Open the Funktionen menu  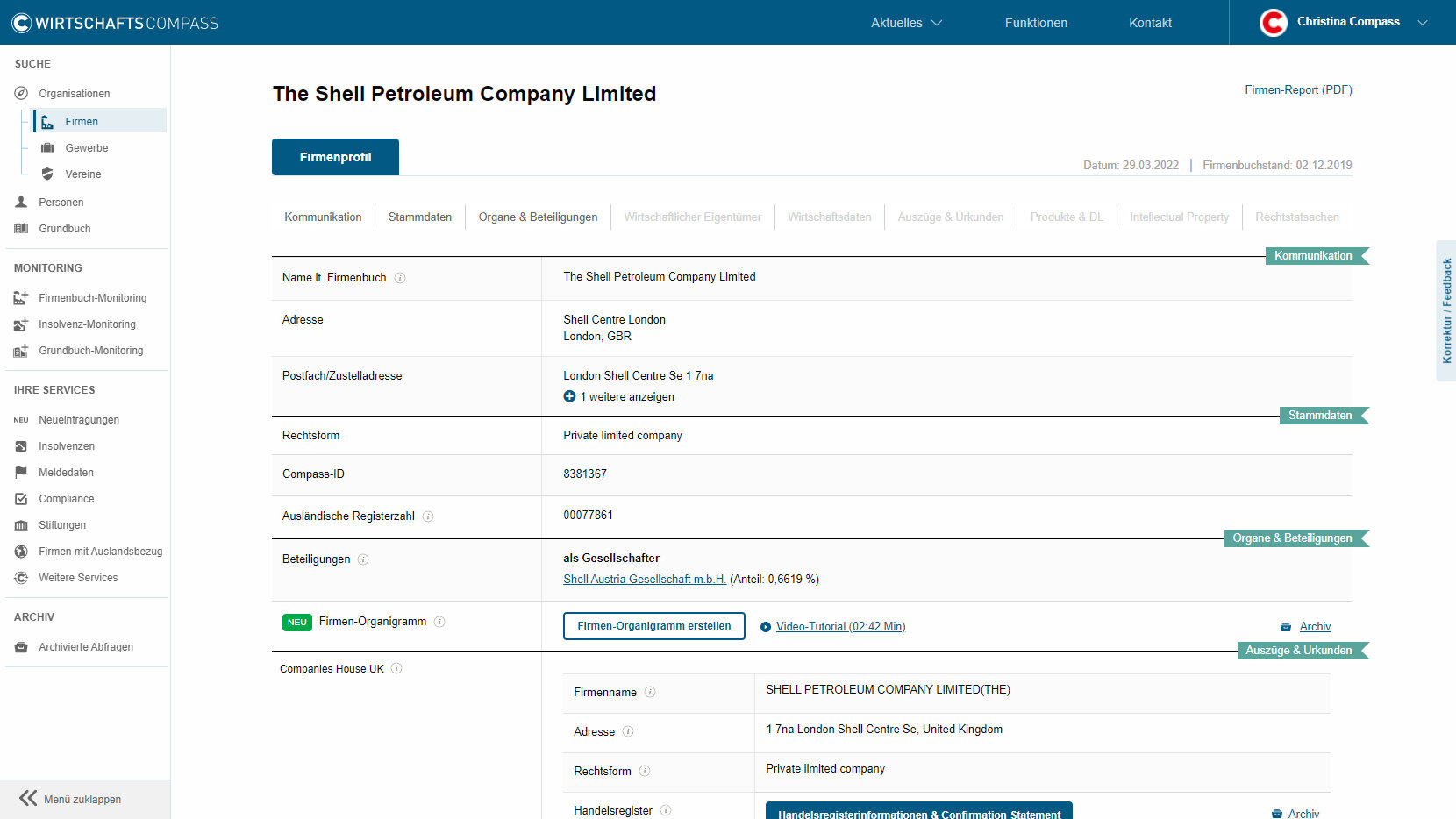[x=1036, y=23]
